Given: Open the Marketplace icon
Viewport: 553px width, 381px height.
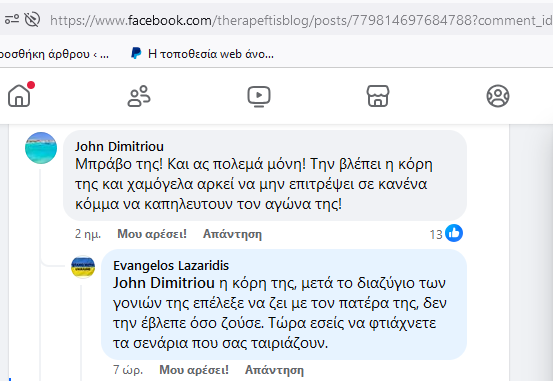Looking at the screenshot, I should click(x=378, y=96).
